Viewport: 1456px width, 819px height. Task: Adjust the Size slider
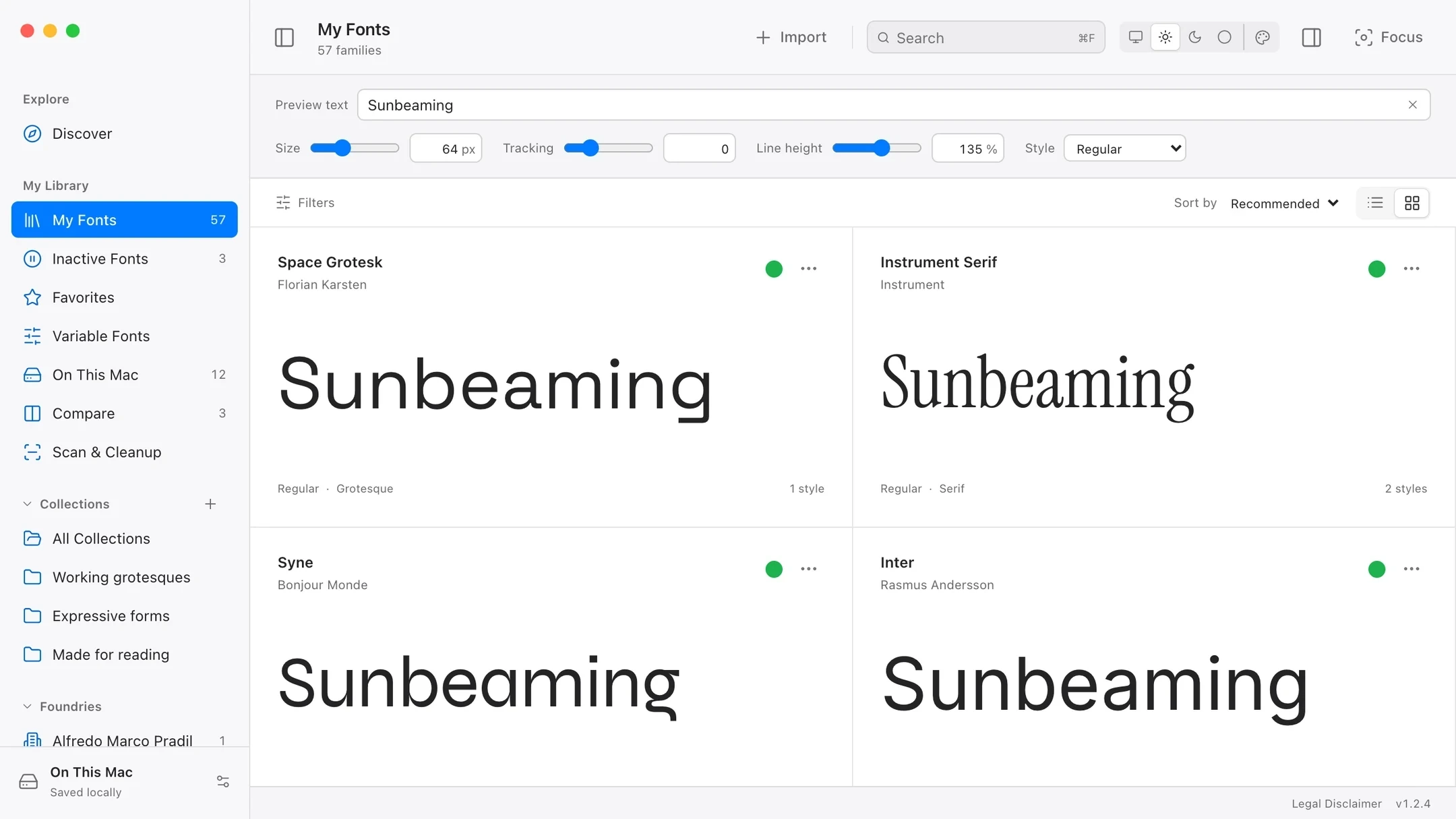(355, 148)
